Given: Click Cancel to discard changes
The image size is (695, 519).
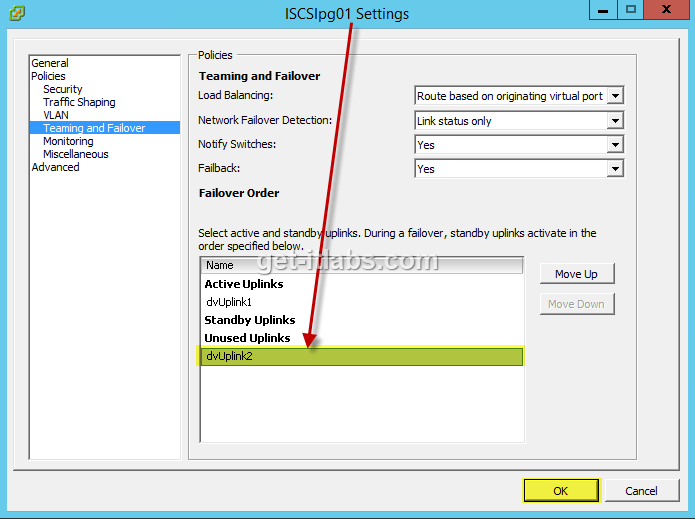Looking at the screenshot, I should tap(641, 491).
